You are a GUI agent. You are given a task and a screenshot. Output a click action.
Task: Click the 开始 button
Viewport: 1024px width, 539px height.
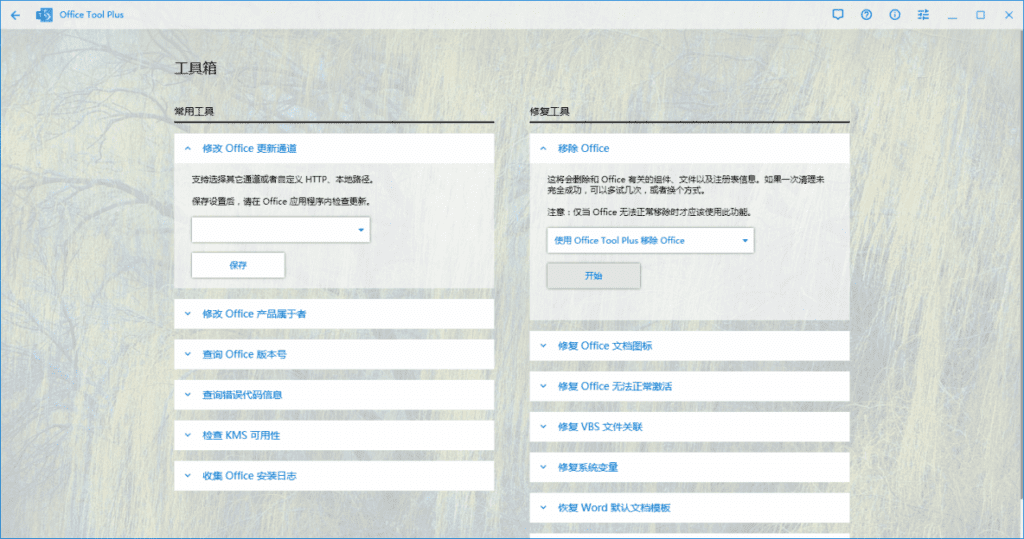coord(593,276)
